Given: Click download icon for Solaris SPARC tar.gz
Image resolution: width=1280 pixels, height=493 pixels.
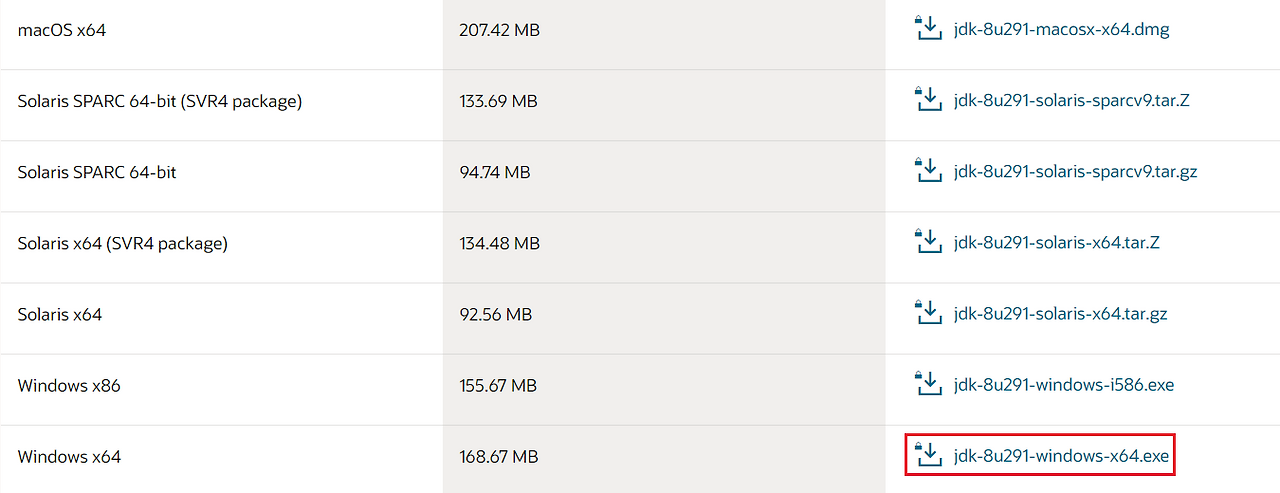Looking at the screenshot, I should (929, 170).
